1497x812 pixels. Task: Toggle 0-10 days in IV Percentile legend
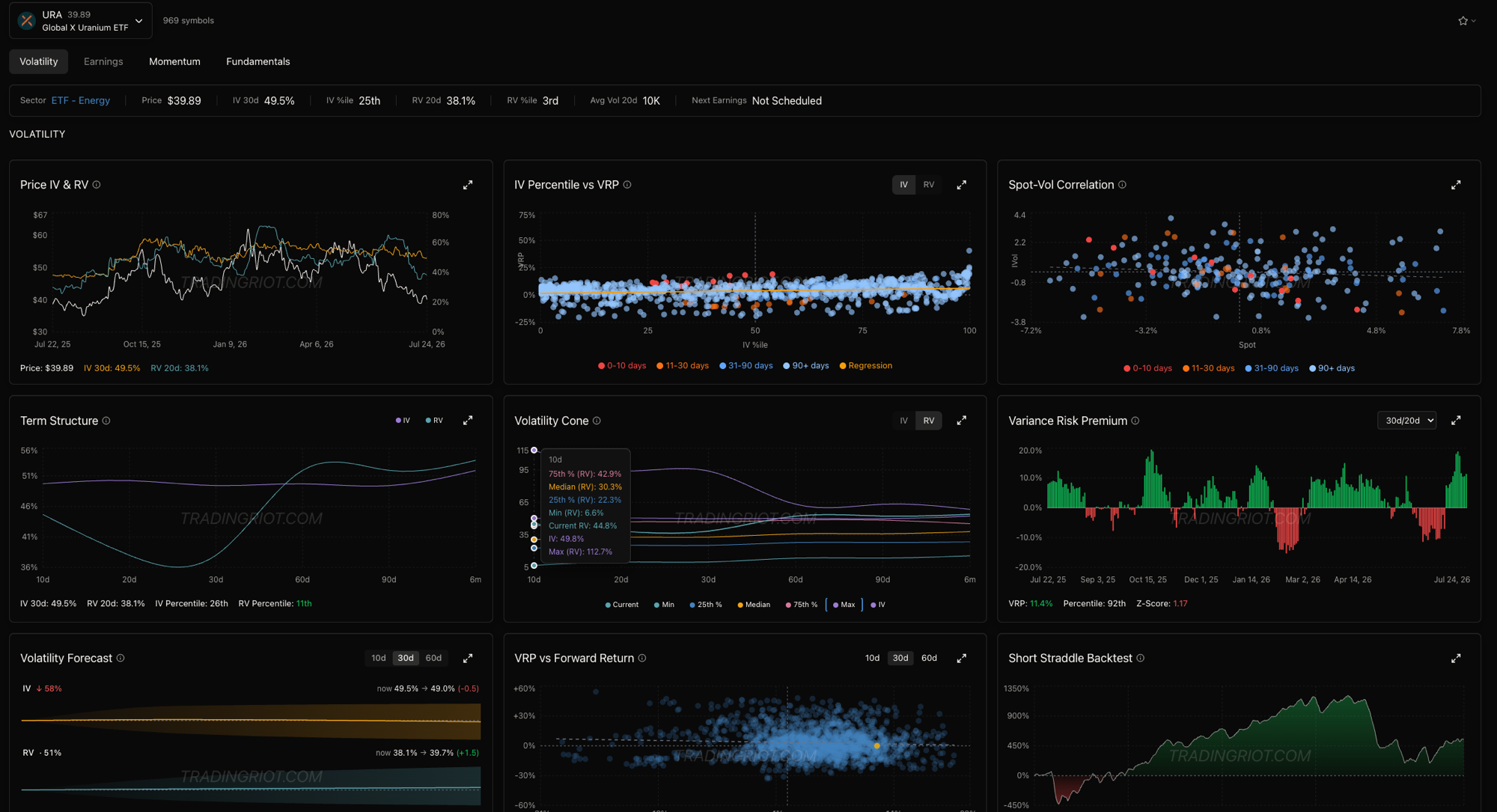622,366
